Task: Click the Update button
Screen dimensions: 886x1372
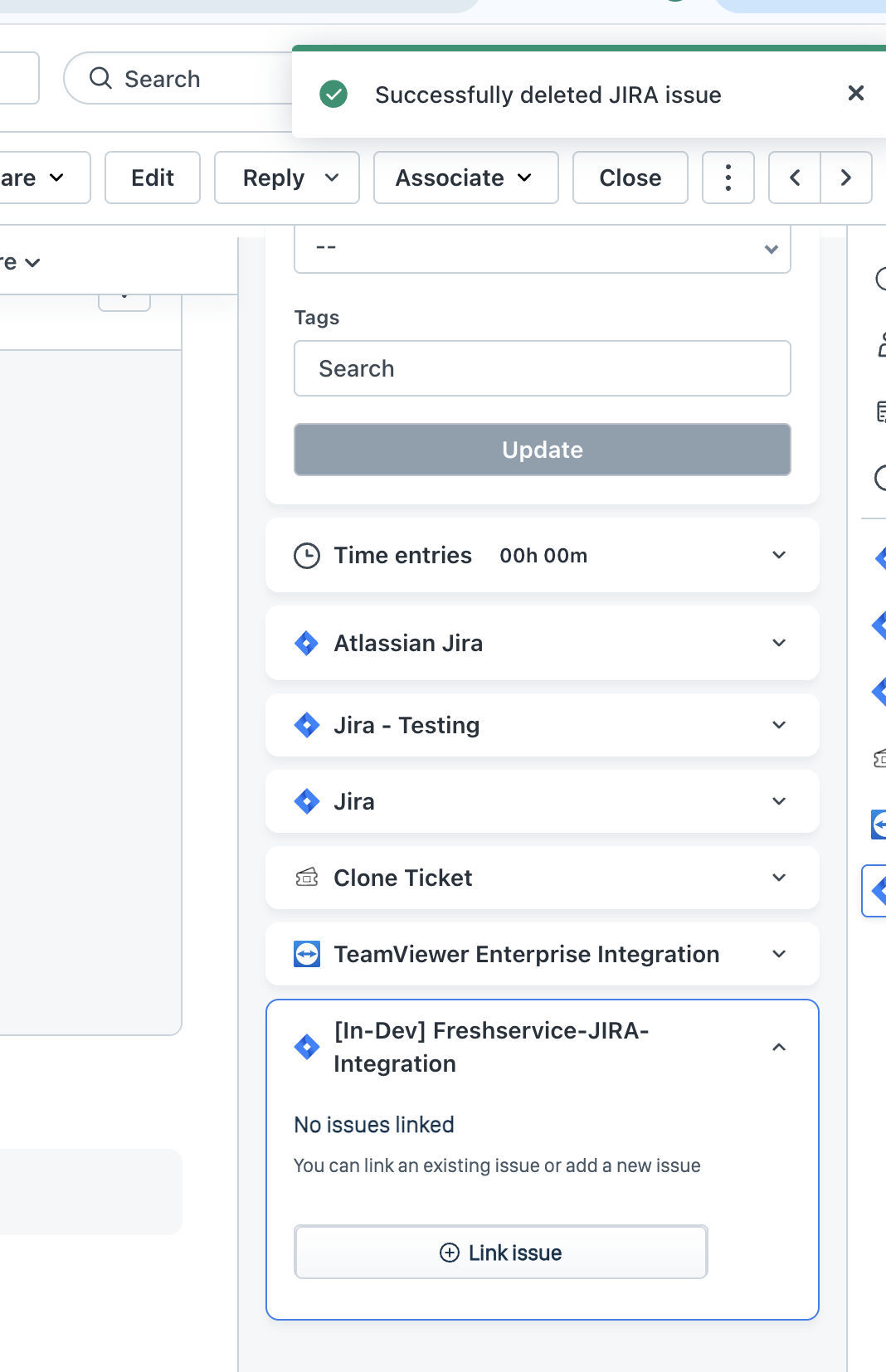Action: pyautogui.click(x=543, y=450)
